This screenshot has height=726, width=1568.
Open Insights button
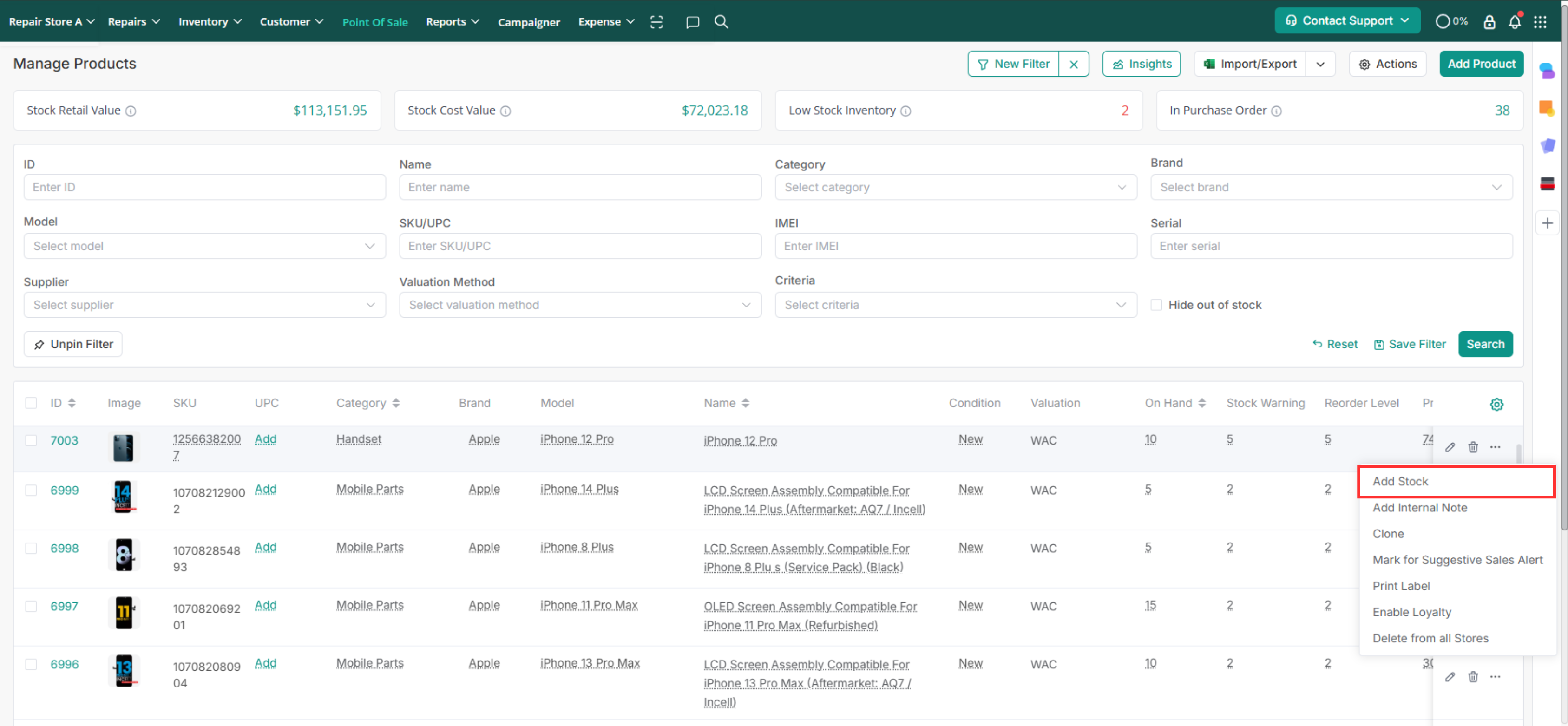[x=1142, y=64]
